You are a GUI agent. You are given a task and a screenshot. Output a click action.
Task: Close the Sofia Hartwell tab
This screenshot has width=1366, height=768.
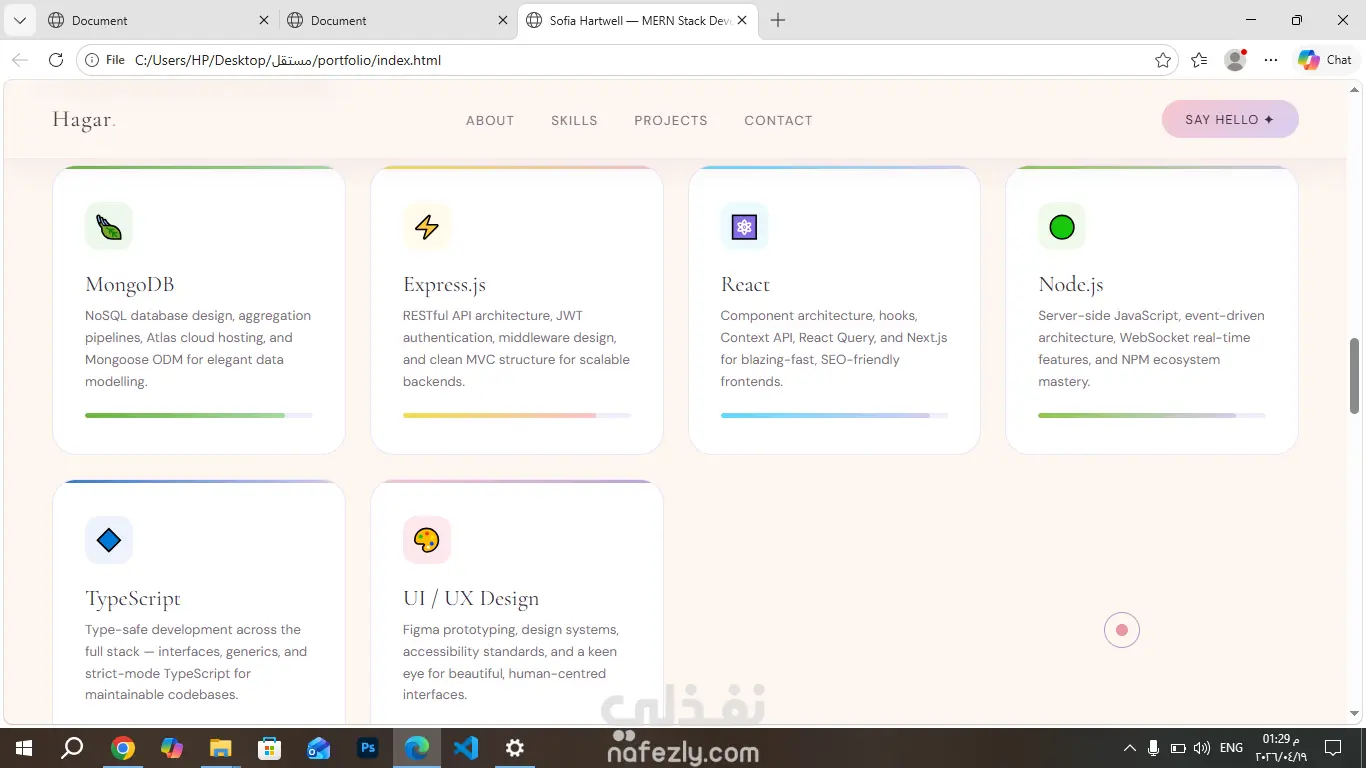pos(742,20)
